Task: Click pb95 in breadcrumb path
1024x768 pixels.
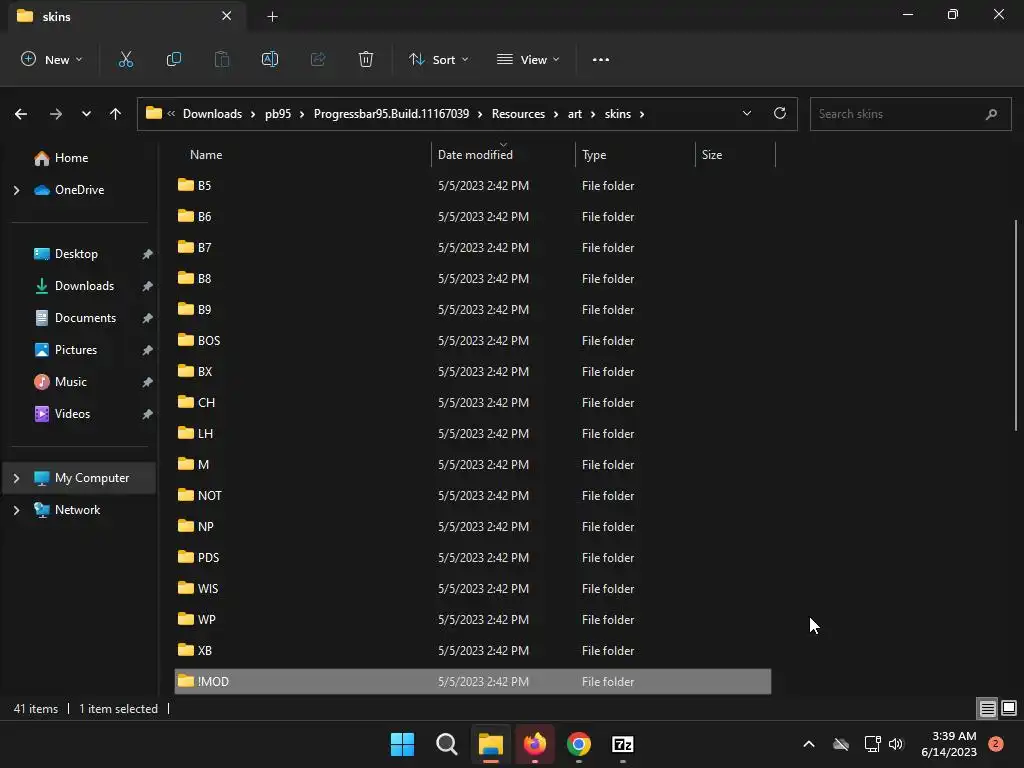Action: click(x=278, y=114)
